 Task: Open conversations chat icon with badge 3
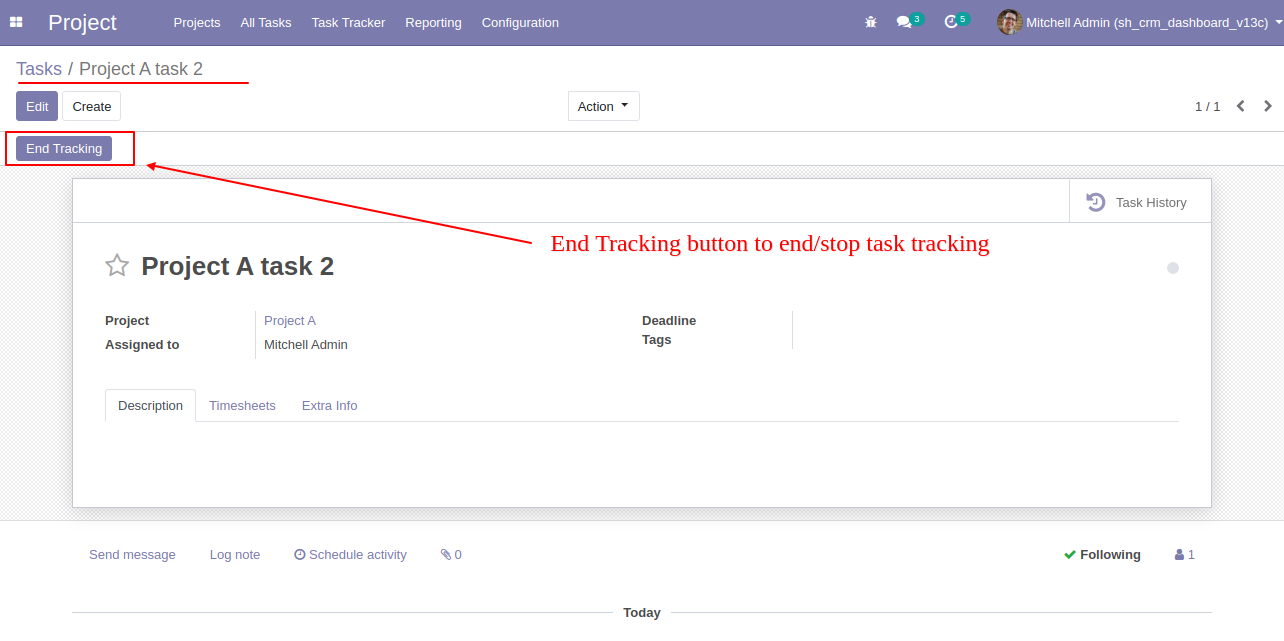coord(909,21)
